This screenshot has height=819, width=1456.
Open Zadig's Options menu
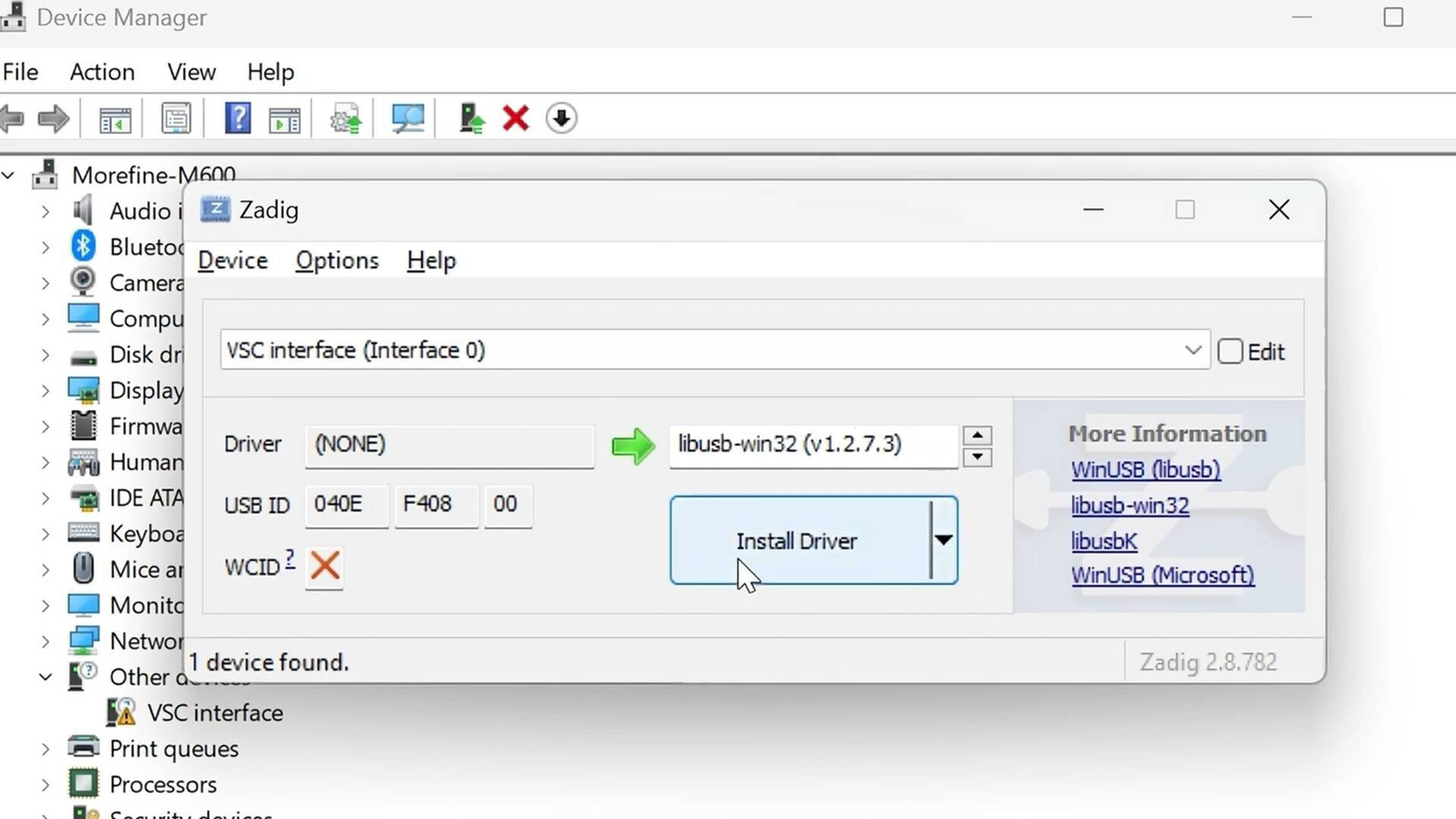337,261
